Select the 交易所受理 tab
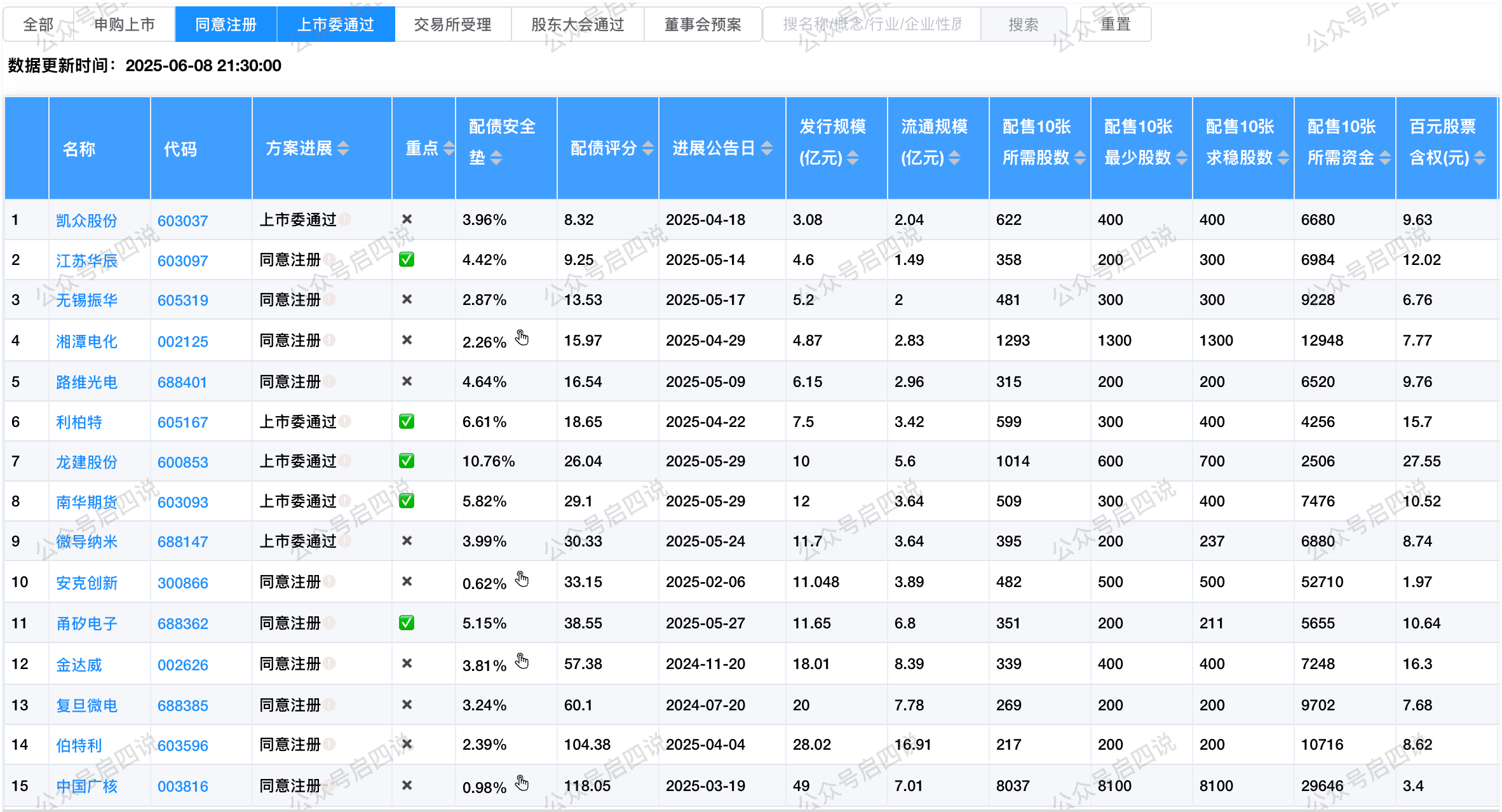This screenshot has height=812, width=1502. [x=452, y=24]
